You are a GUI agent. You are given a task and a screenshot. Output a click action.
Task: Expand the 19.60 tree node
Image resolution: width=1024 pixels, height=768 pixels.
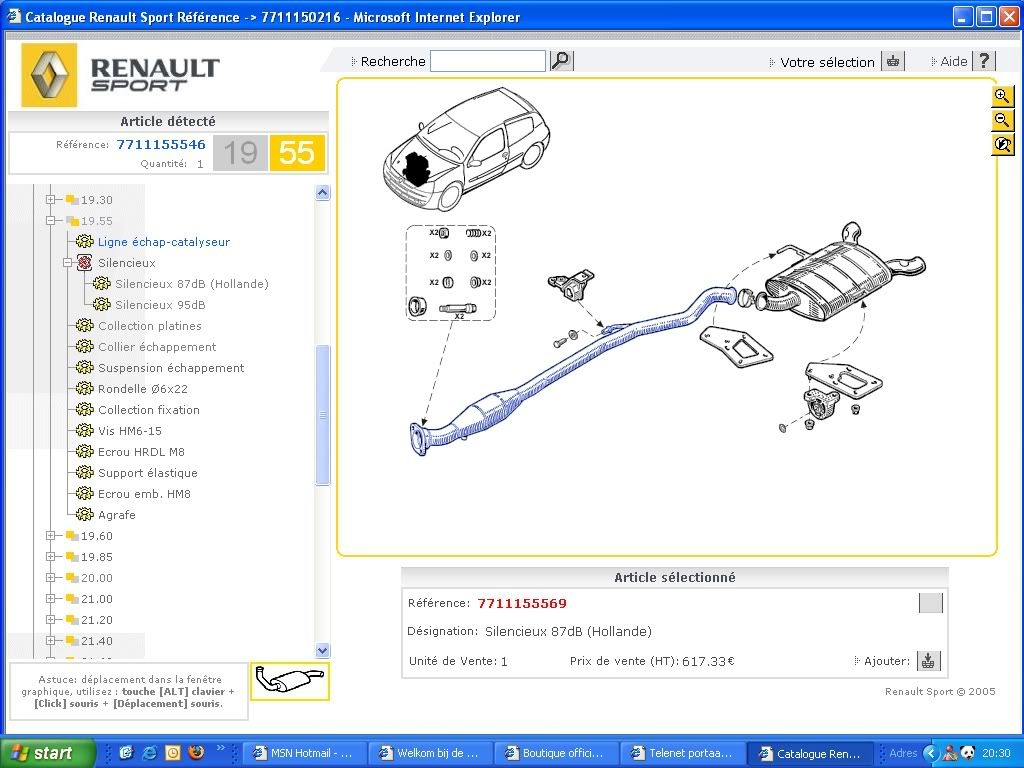(x=50, y=536)
